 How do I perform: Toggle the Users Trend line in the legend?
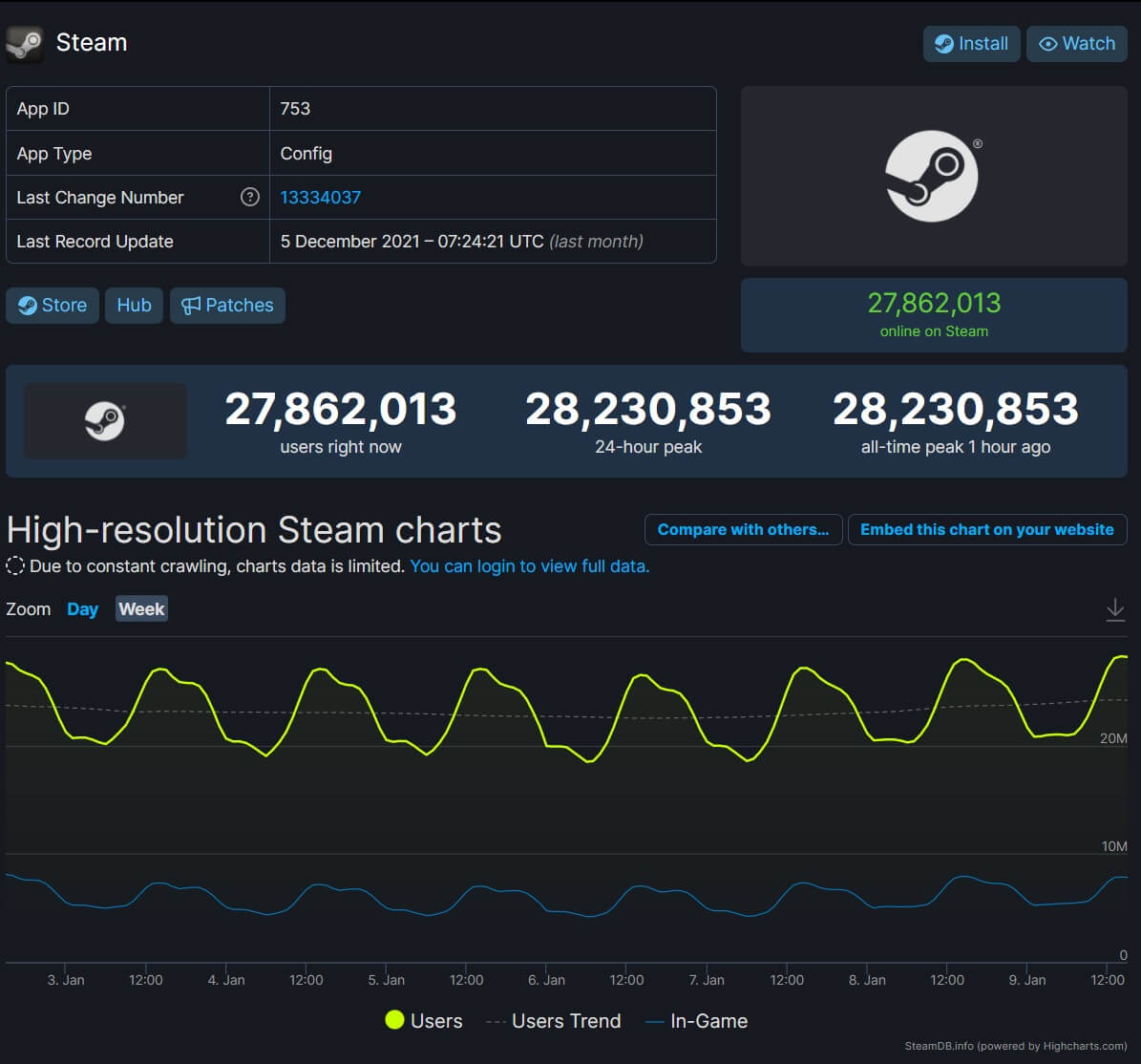(554, 1020)
